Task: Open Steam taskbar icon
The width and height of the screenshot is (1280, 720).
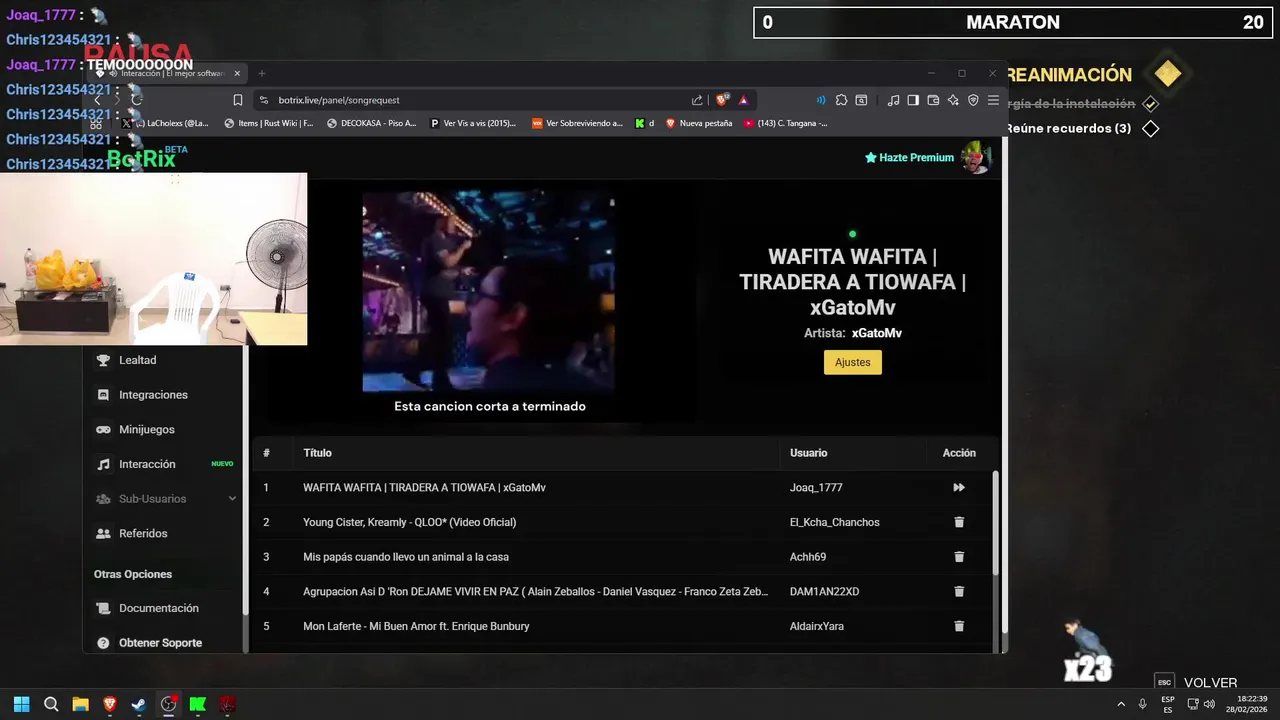Action: click(139, 704)
